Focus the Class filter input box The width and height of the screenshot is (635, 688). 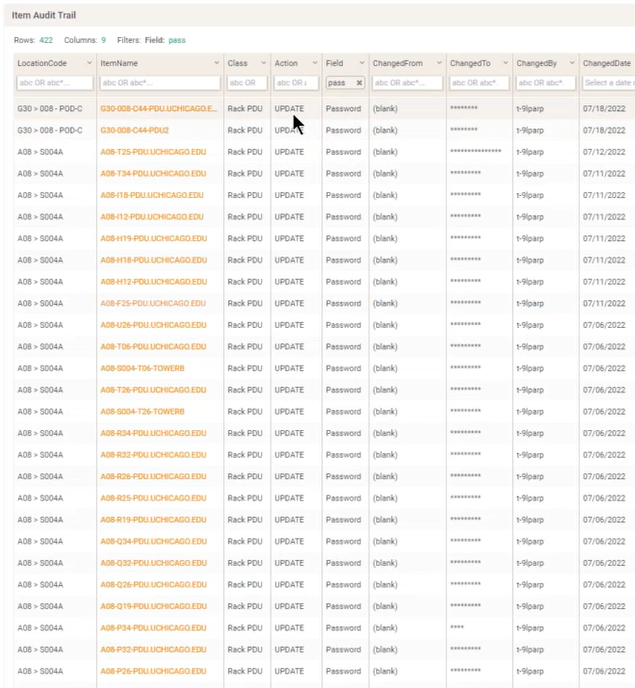(x=247, y=82)
